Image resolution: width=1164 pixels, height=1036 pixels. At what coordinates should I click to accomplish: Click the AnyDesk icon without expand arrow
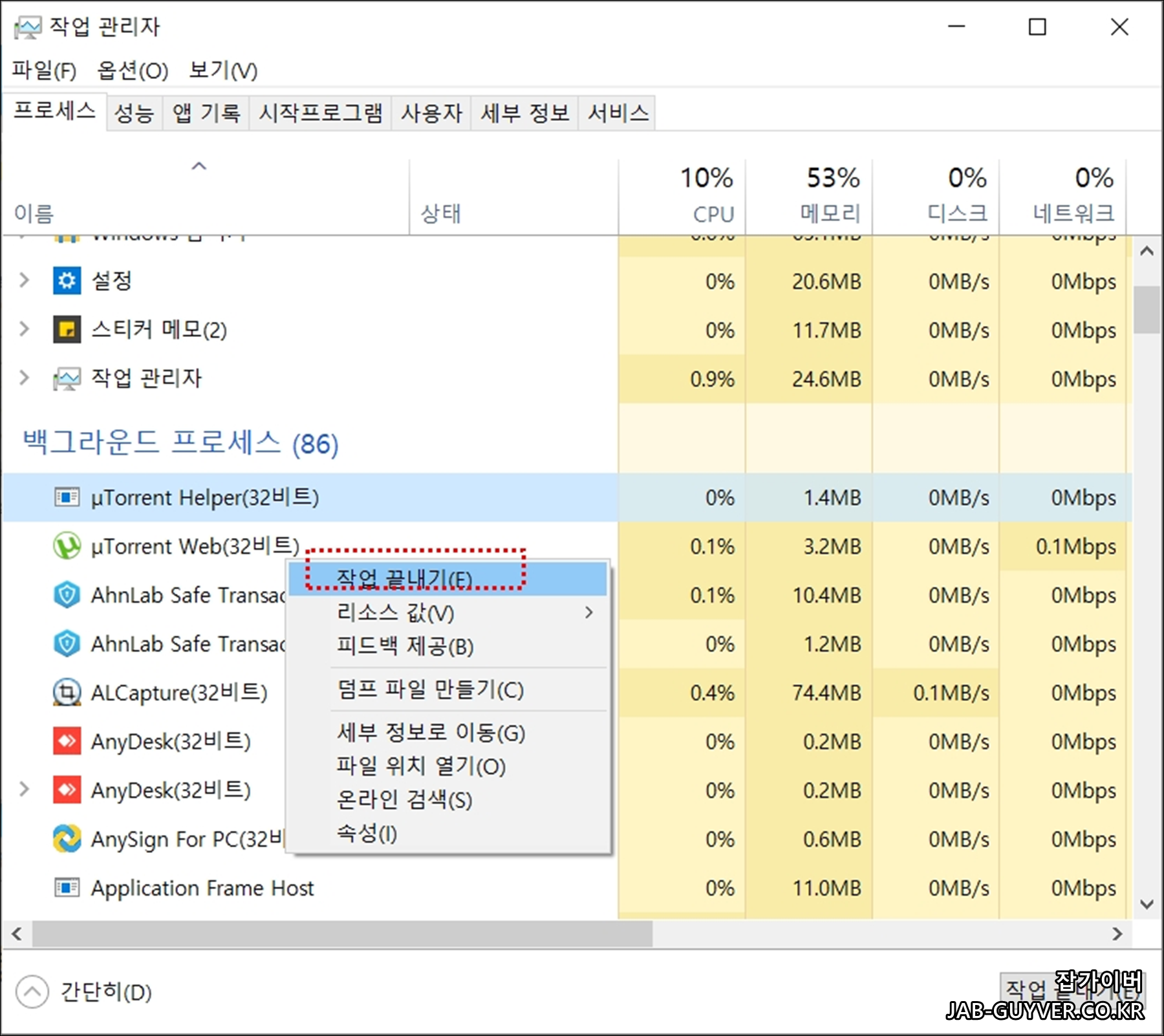point(67,741)
